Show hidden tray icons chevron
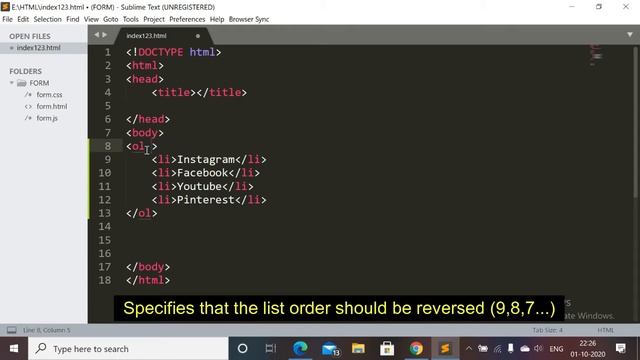 469,349
